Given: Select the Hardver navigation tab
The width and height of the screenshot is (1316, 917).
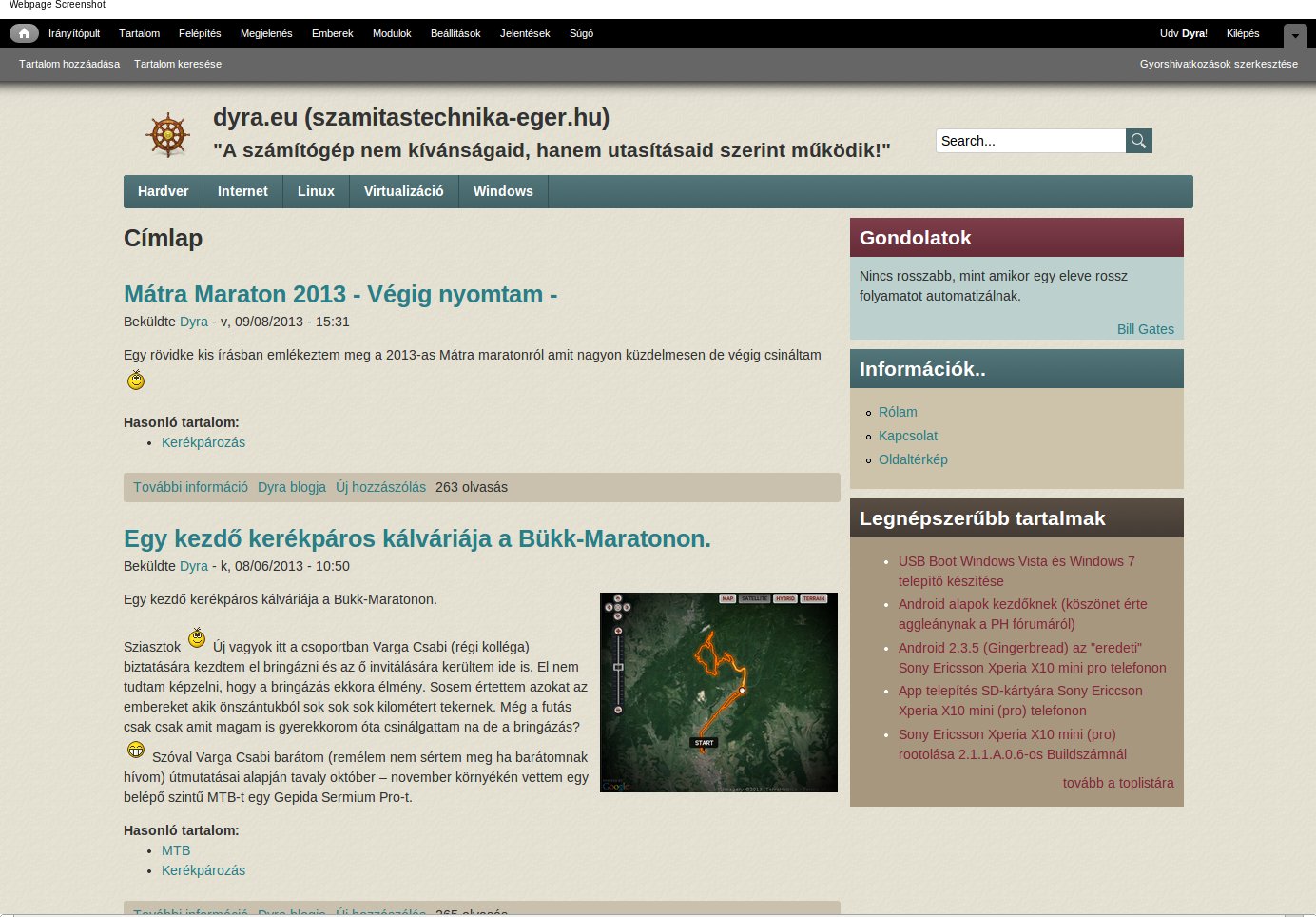Looking at the screenshot, I should click(164, 191).
